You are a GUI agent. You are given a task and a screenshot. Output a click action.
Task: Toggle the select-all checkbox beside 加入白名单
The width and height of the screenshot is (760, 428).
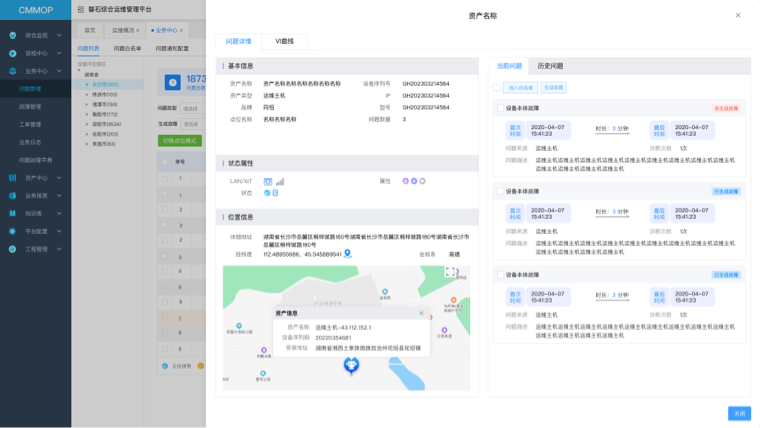point(497,88)
